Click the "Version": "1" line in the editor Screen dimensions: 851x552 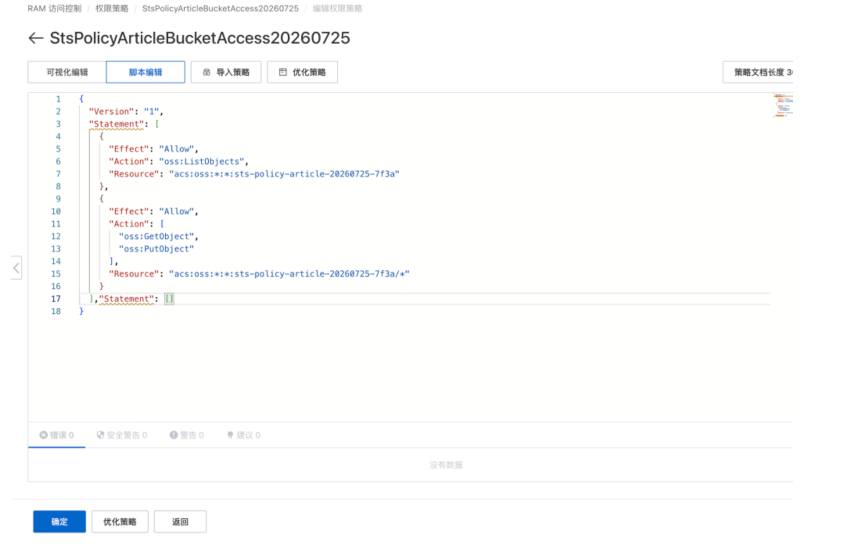(126, 111)
